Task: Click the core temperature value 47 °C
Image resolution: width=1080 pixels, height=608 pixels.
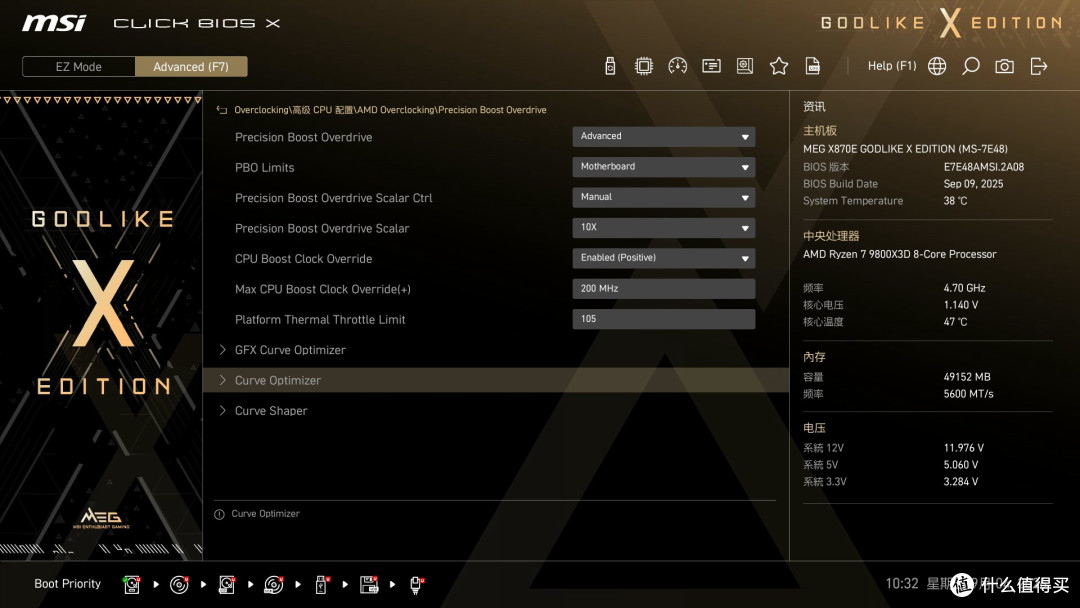Action: 955,322
